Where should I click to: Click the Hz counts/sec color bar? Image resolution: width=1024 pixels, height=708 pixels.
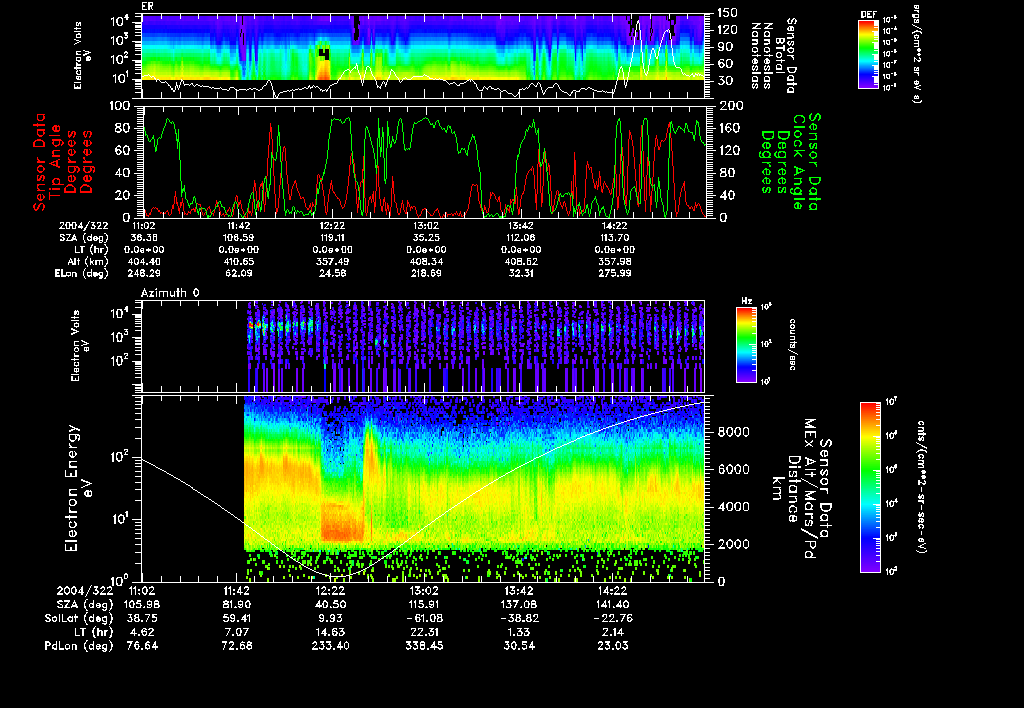coord(746,345)
